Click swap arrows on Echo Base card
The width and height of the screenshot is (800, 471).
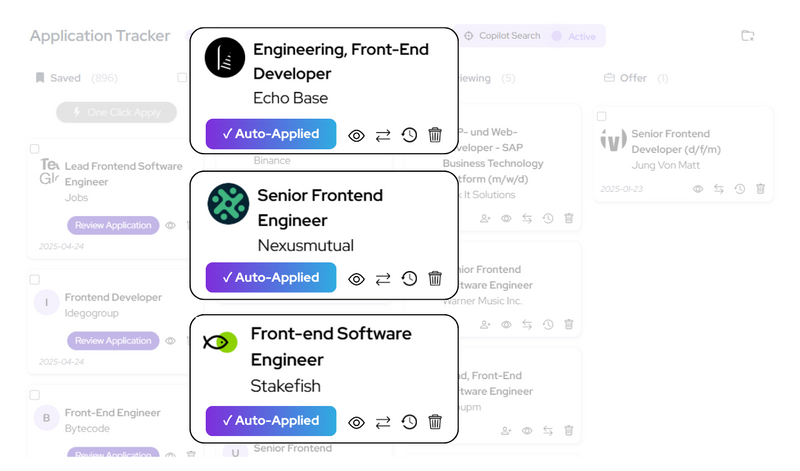383,135
